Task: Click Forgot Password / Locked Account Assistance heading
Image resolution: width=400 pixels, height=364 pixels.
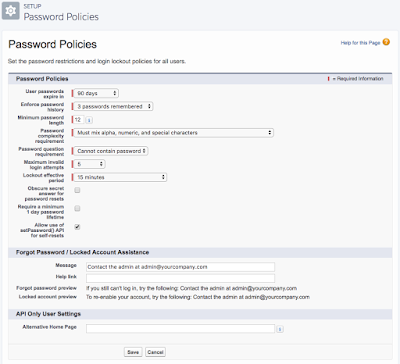Action: point(82,252)
